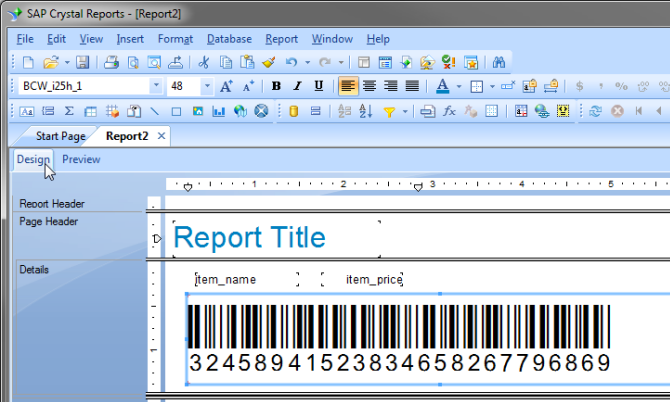Screen dimensions: 670x402
Task: Toggle the lock size and position icon
Action: point(551,86)
